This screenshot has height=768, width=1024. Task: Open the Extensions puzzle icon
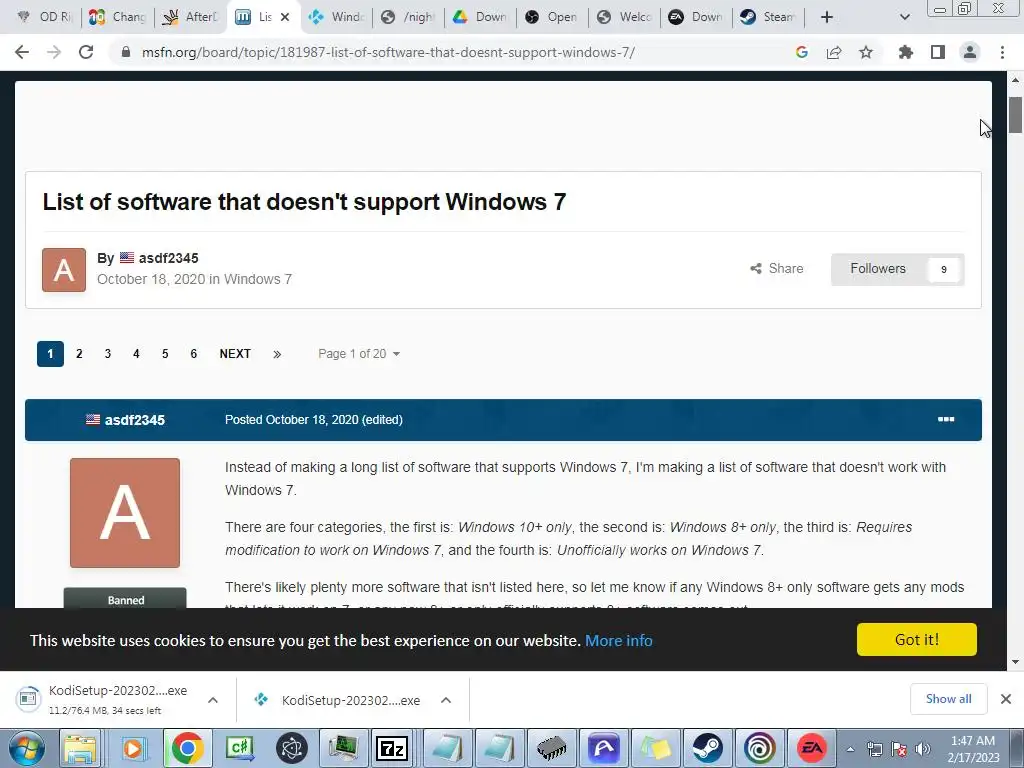click(x=906, y=52)
